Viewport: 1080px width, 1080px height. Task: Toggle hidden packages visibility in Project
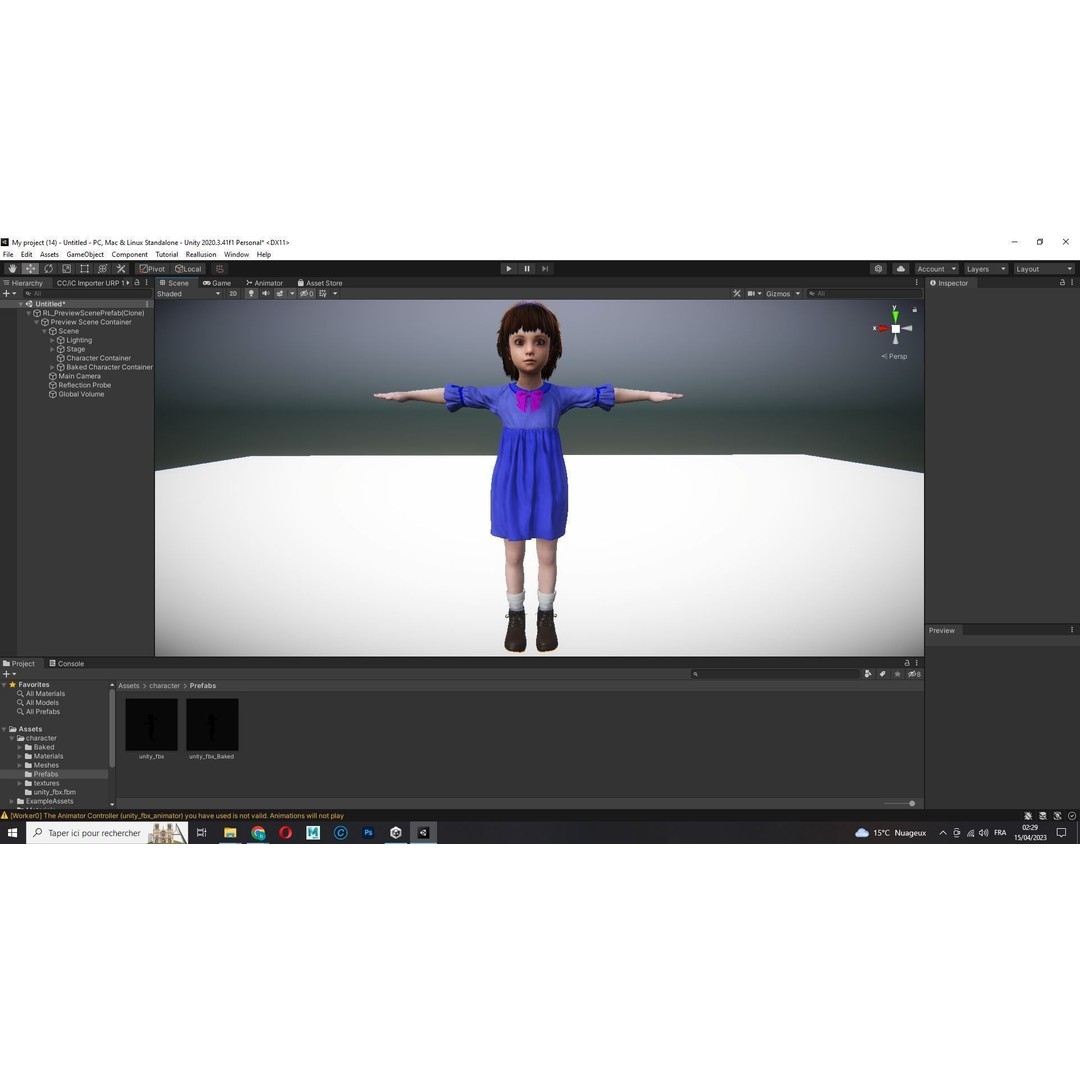pos(913,674)
